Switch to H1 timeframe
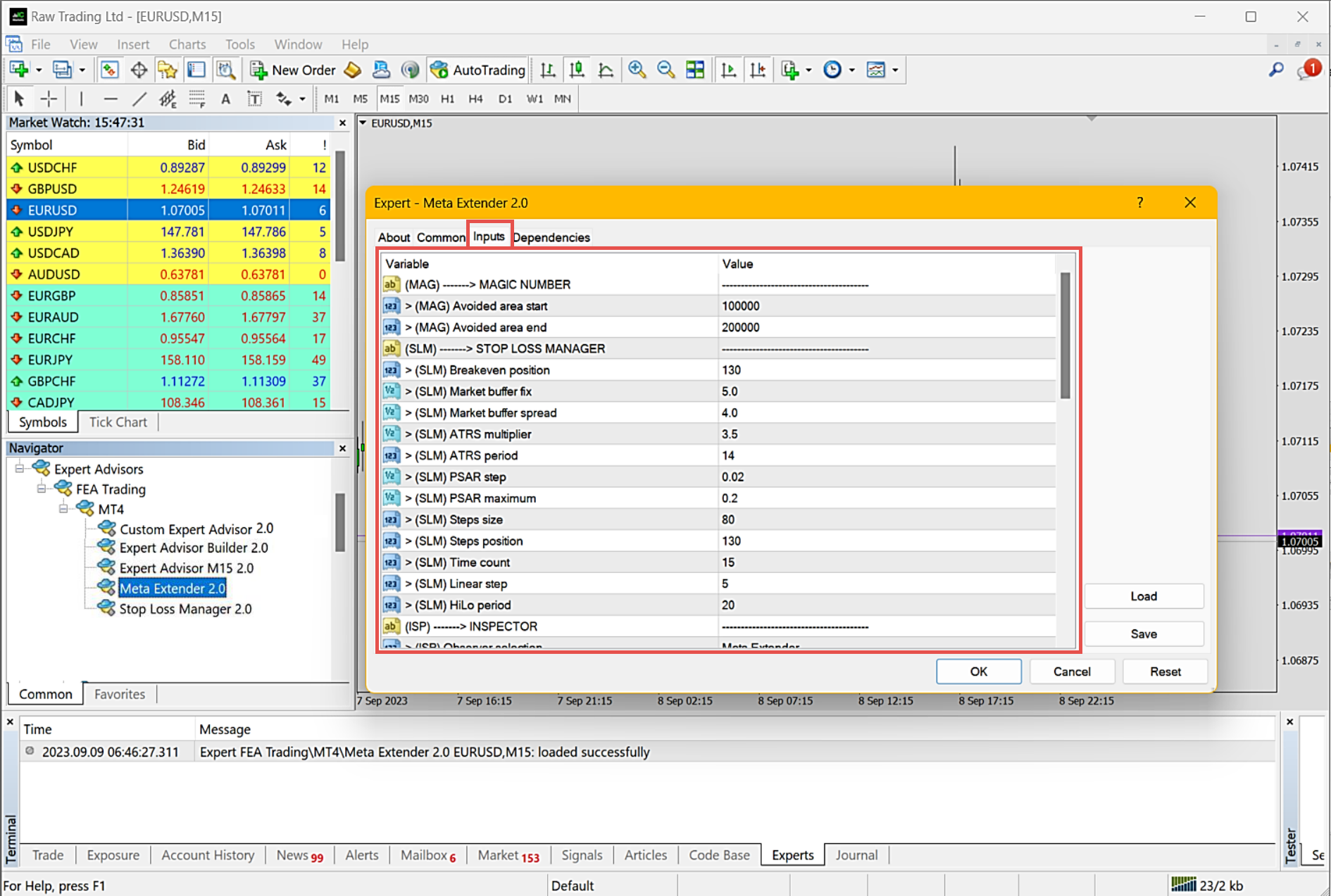Image resolution: width=1331 pixels, height=896 pixels. pyautogui.click(x=447, y=99)
